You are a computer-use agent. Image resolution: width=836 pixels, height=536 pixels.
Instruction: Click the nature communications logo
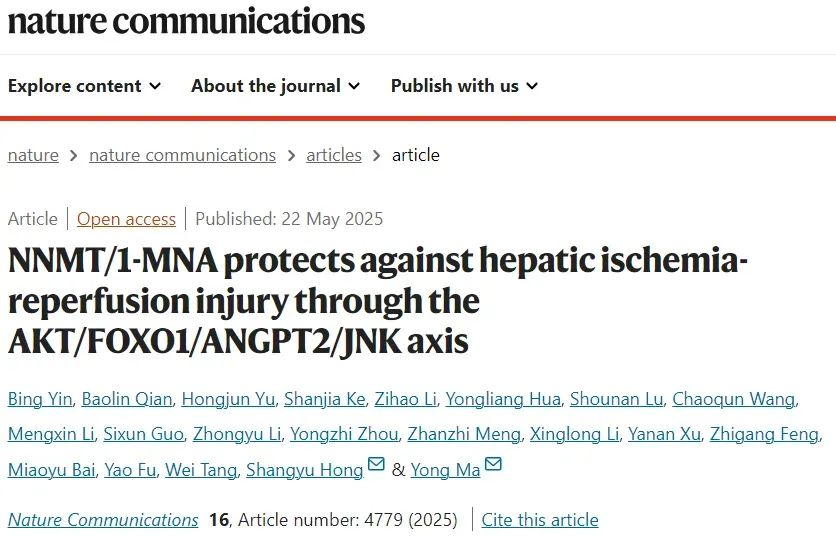[x=186, y=21]
